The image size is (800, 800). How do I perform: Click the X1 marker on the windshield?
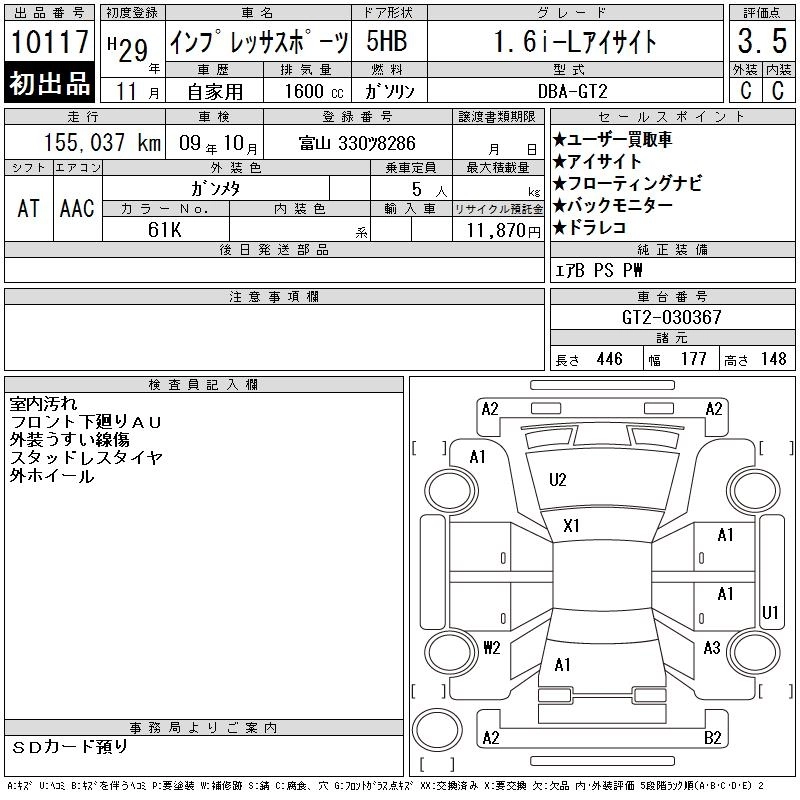[572, 526]
